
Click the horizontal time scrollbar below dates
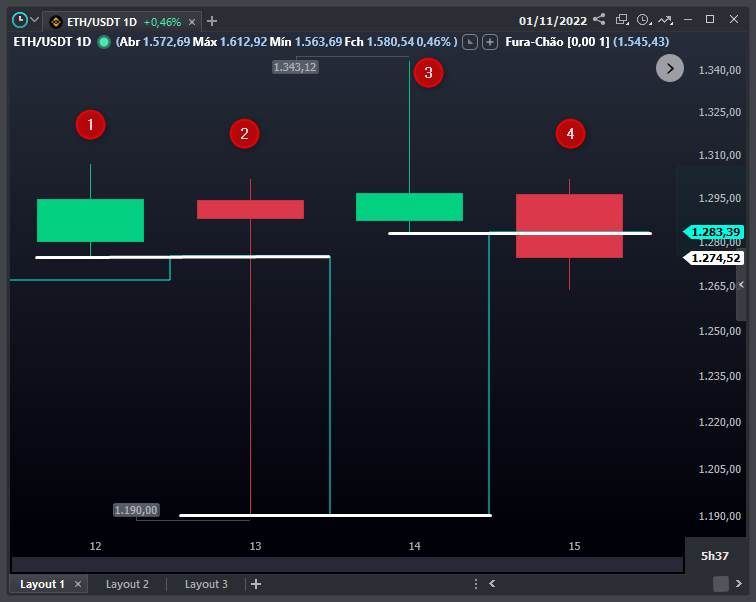tap(346, 565)
